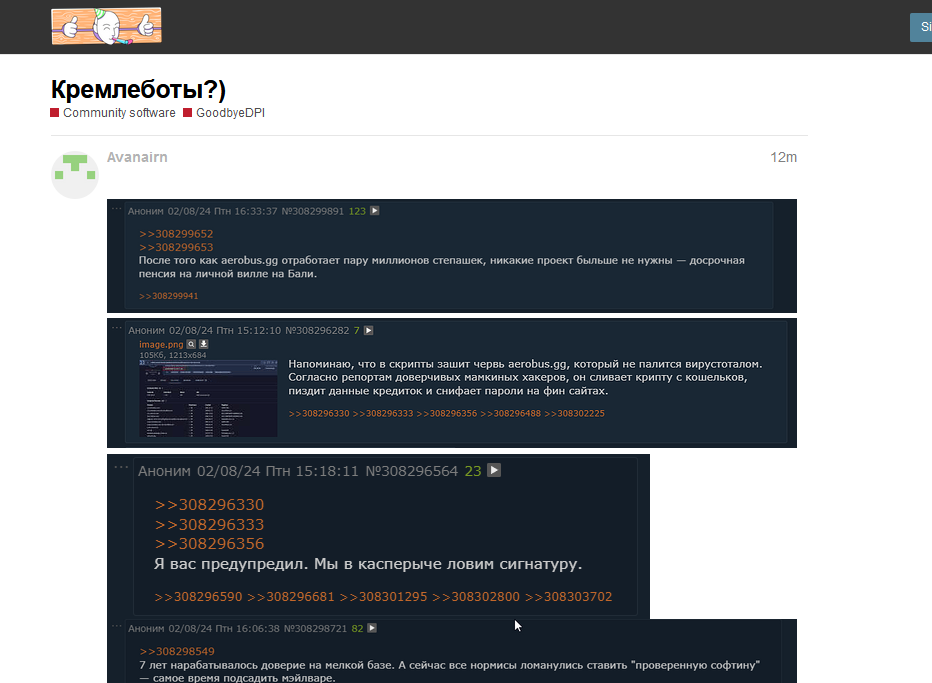Select reply link >>308302800

coord(476,597)
